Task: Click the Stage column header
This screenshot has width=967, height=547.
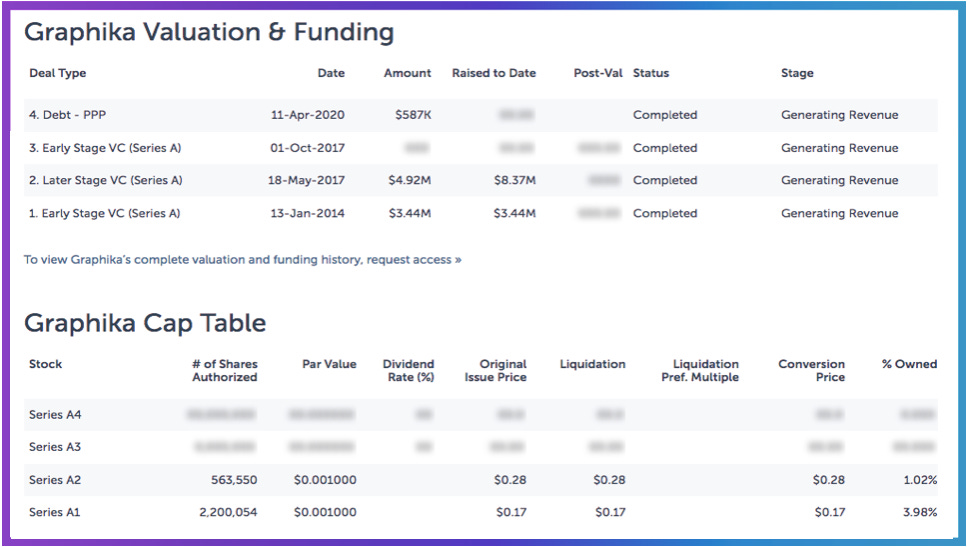Action: [x=797, y=73]
